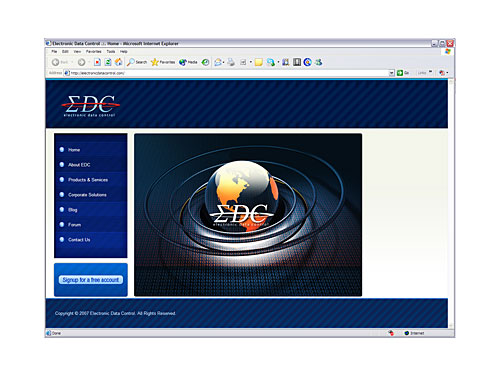Click the Mail envelope icon
This screenshot has width=500, height=375.
[218, 62]
